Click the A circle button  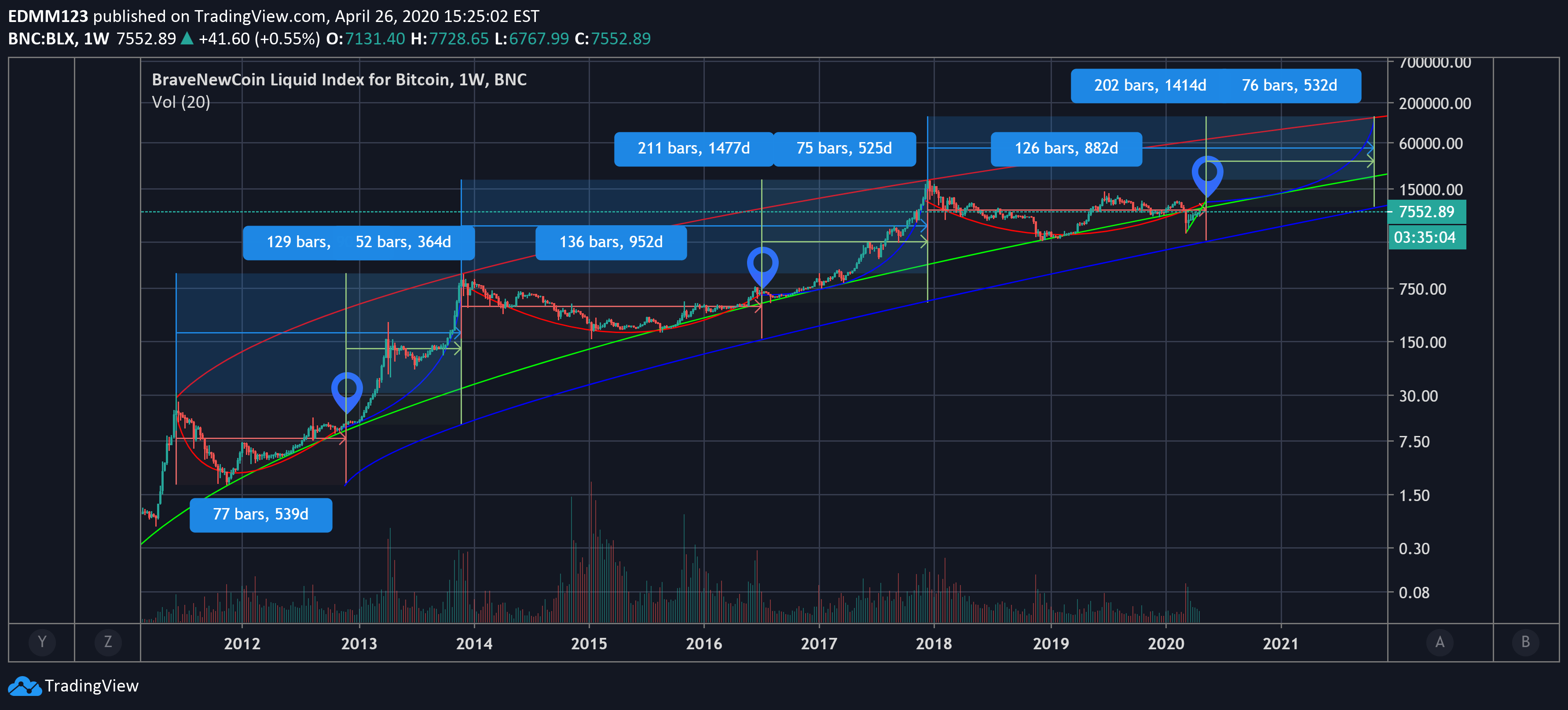pos(1440,642)
